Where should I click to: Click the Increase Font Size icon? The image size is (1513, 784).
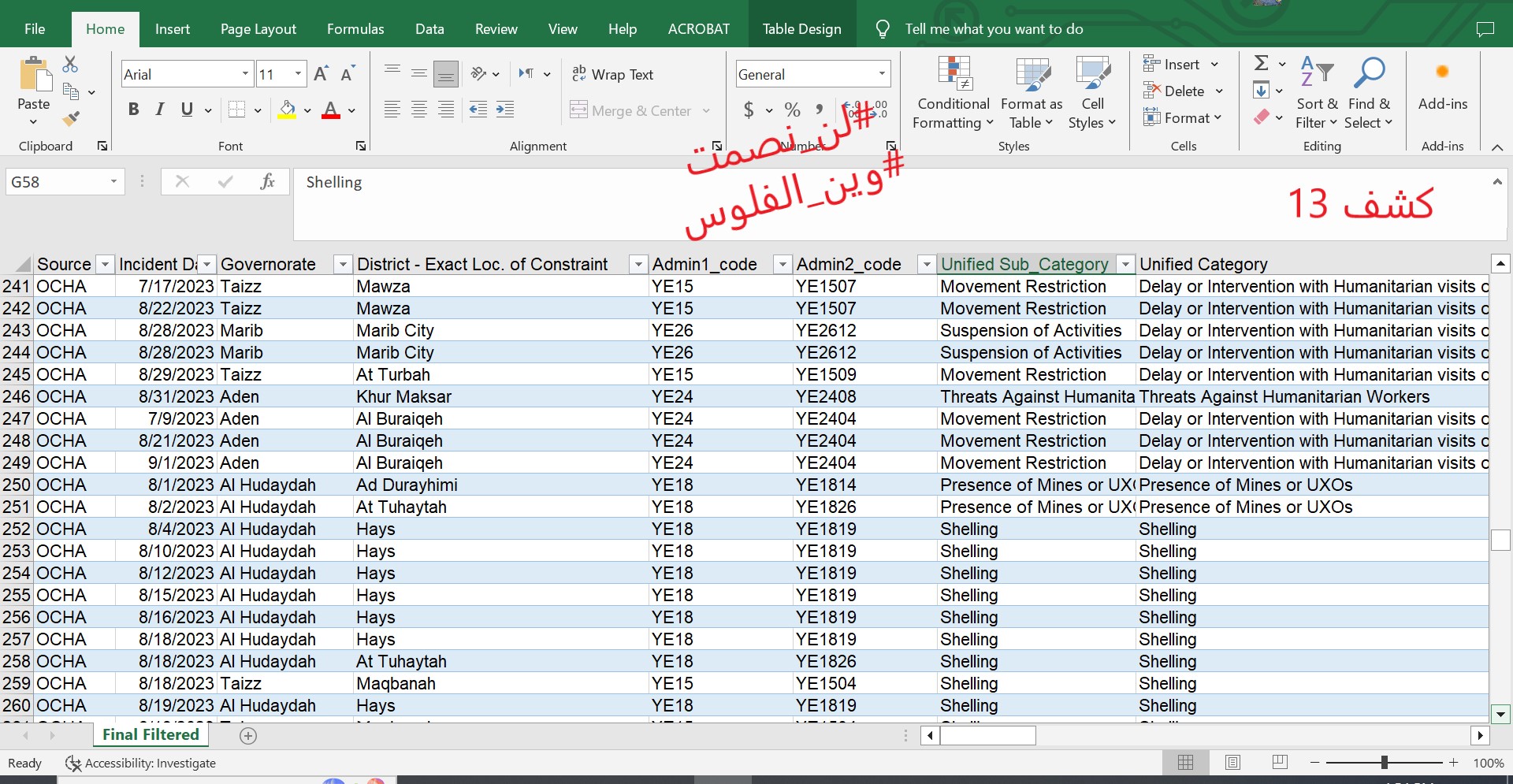click(321, 74)
